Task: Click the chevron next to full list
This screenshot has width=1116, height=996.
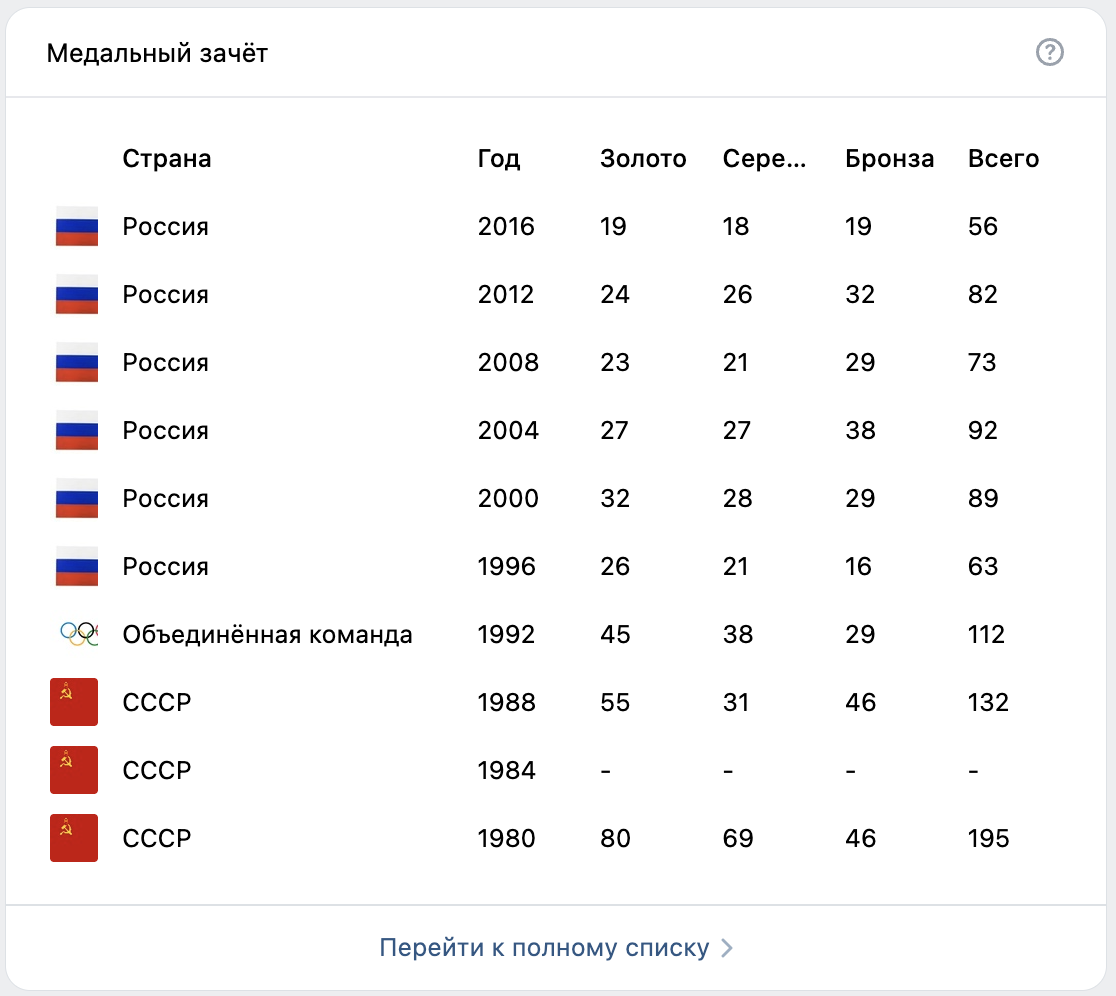Action: coord(727,948)
